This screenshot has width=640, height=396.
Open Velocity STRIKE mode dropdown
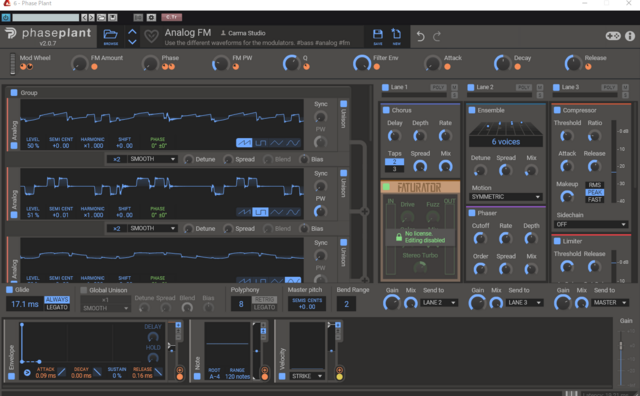coord(307,376)
